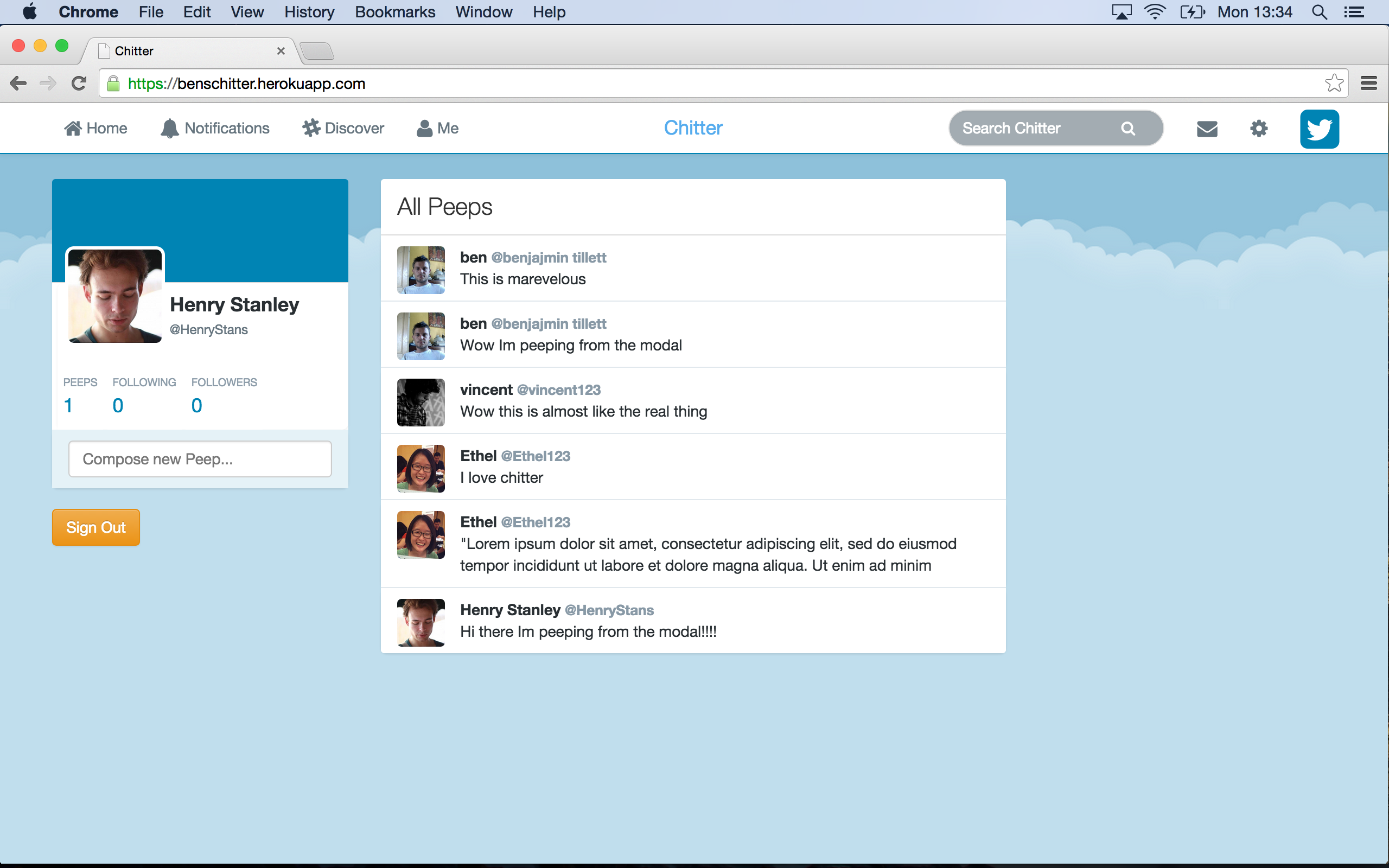Click the direct messages envelope icon
The image size is (1389, 868).
point(1207,128)
